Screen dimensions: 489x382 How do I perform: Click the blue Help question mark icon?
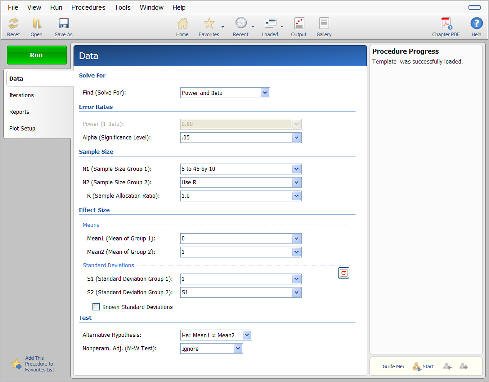click(x=476, y=23)
